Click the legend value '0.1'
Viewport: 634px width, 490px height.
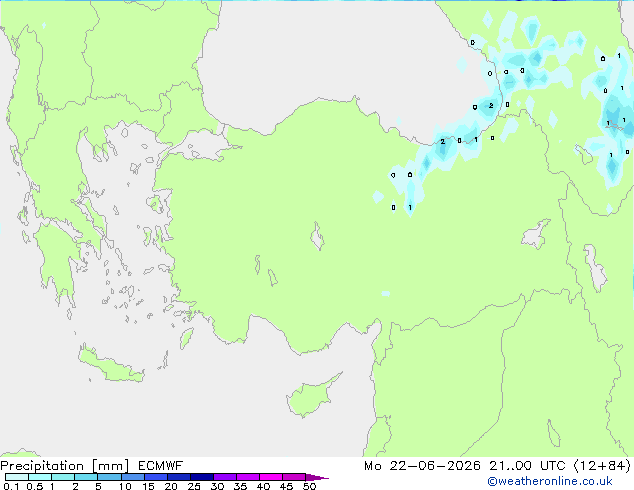[11, 486]
